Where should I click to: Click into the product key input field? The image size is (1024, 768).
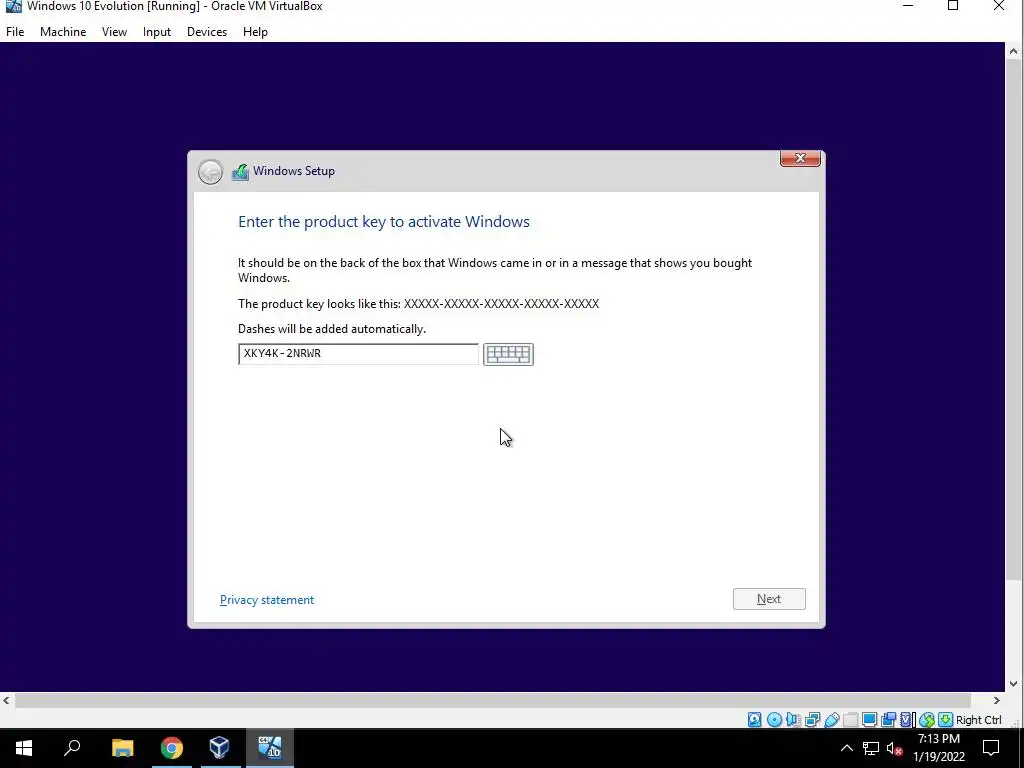tap(358, 354)
